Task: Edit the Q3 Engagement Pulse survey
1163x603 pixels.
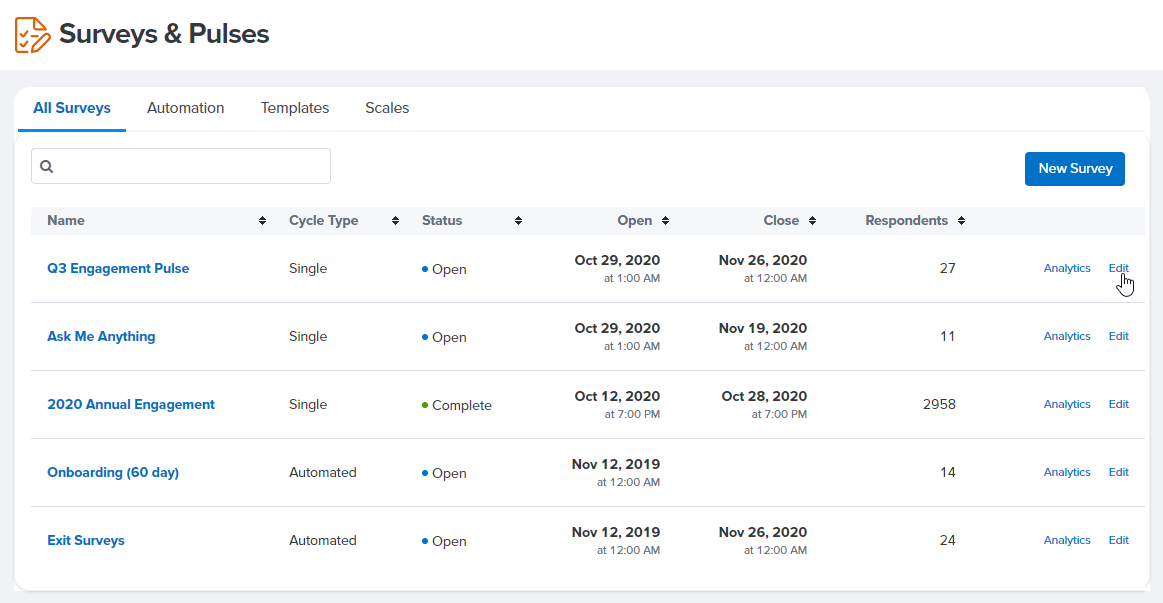Action: 1118,268
